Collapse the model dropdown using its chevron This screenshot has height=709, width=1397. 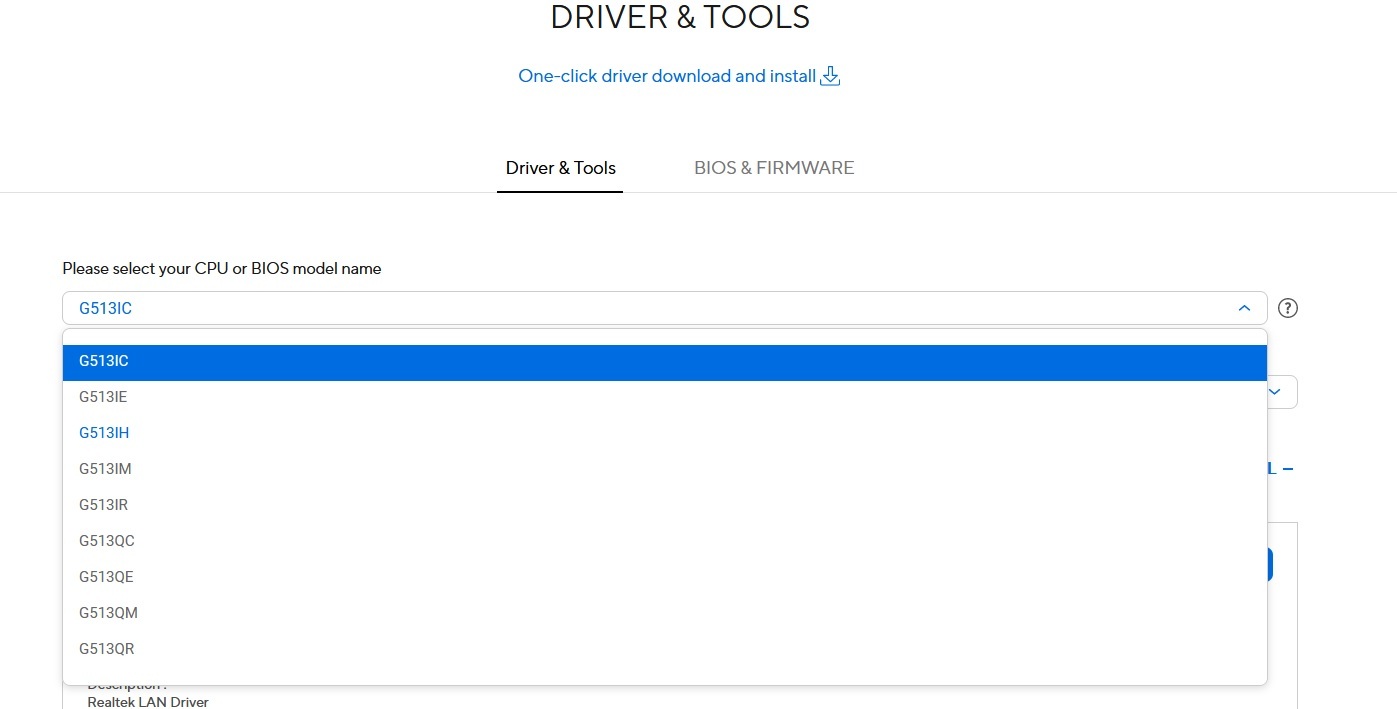(x=1244, y=308)
